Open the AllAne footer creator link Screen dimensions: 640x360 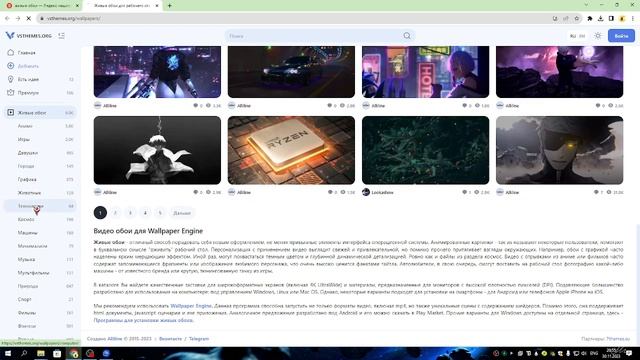[x=115, y=339]
